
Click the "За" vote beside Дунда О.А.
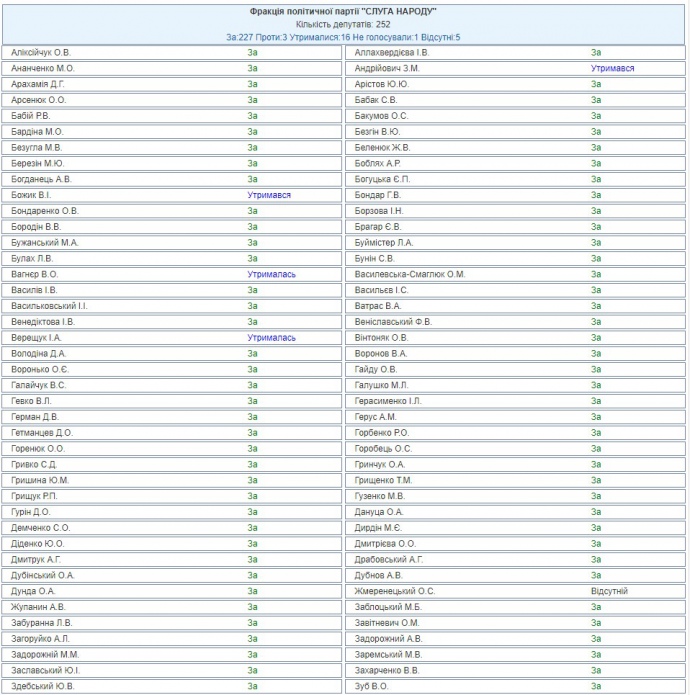coord(252,591)
